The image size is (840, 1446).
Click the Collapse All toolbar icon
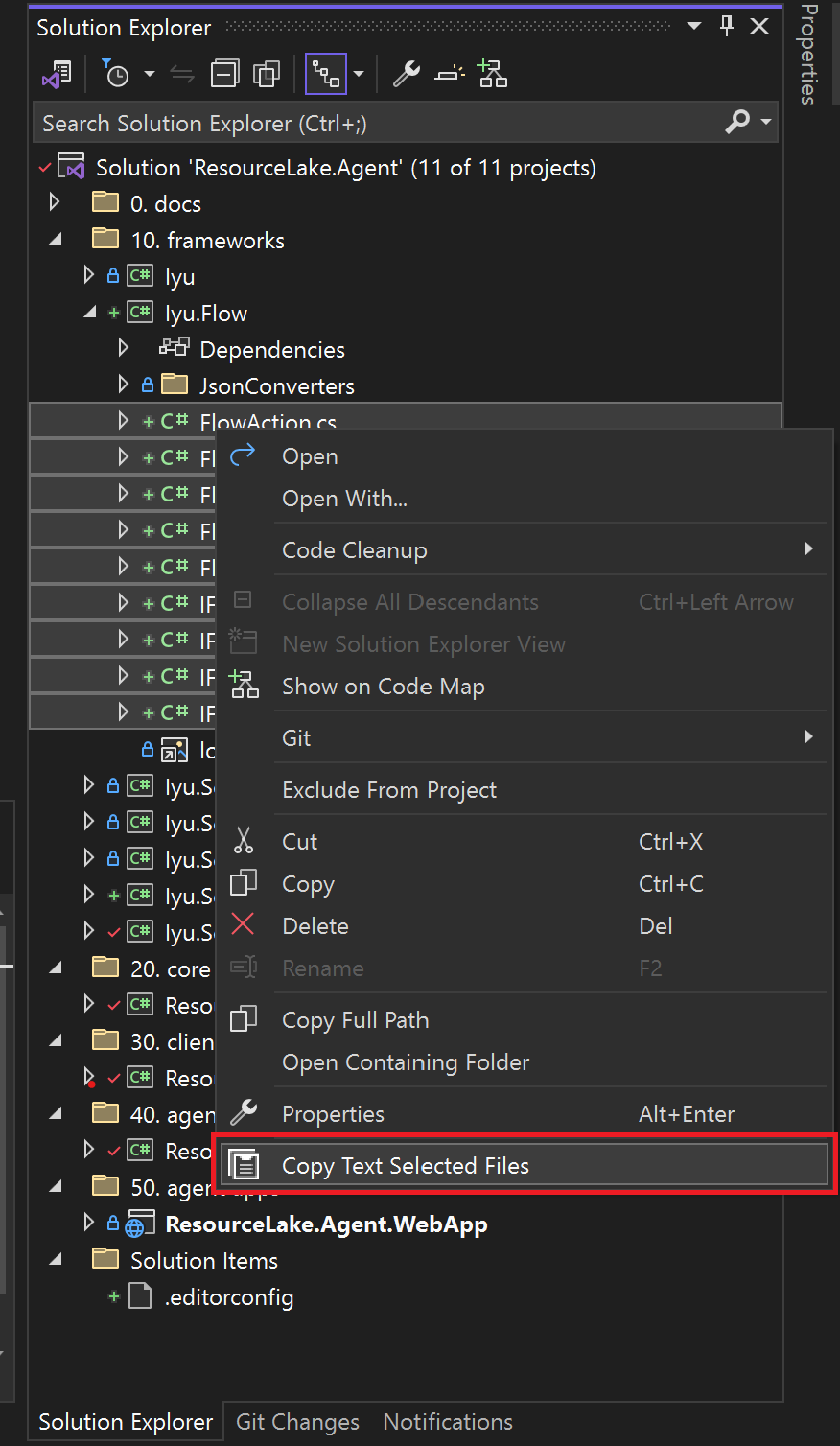225,74
